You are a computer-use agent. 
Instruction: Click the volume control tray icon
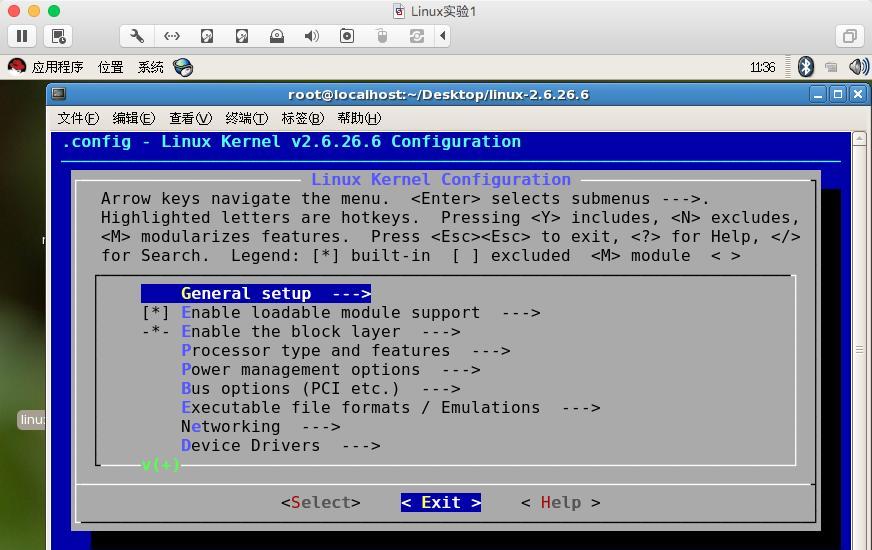[x=859, y=67]
